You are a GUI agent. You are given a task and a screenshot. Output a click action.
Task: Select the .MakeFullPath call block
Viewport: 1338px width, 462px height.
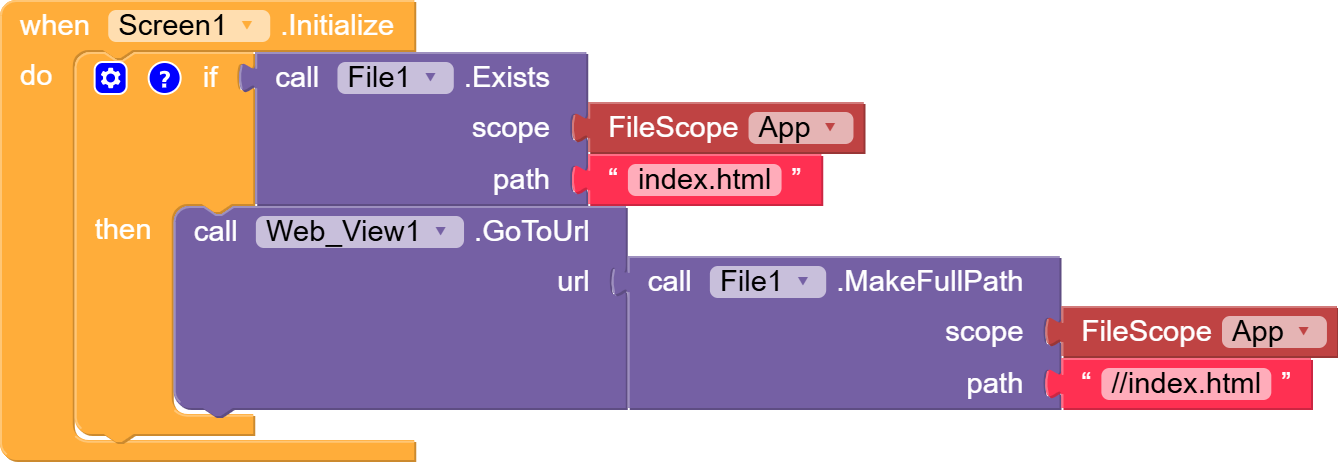coord(930,282)
